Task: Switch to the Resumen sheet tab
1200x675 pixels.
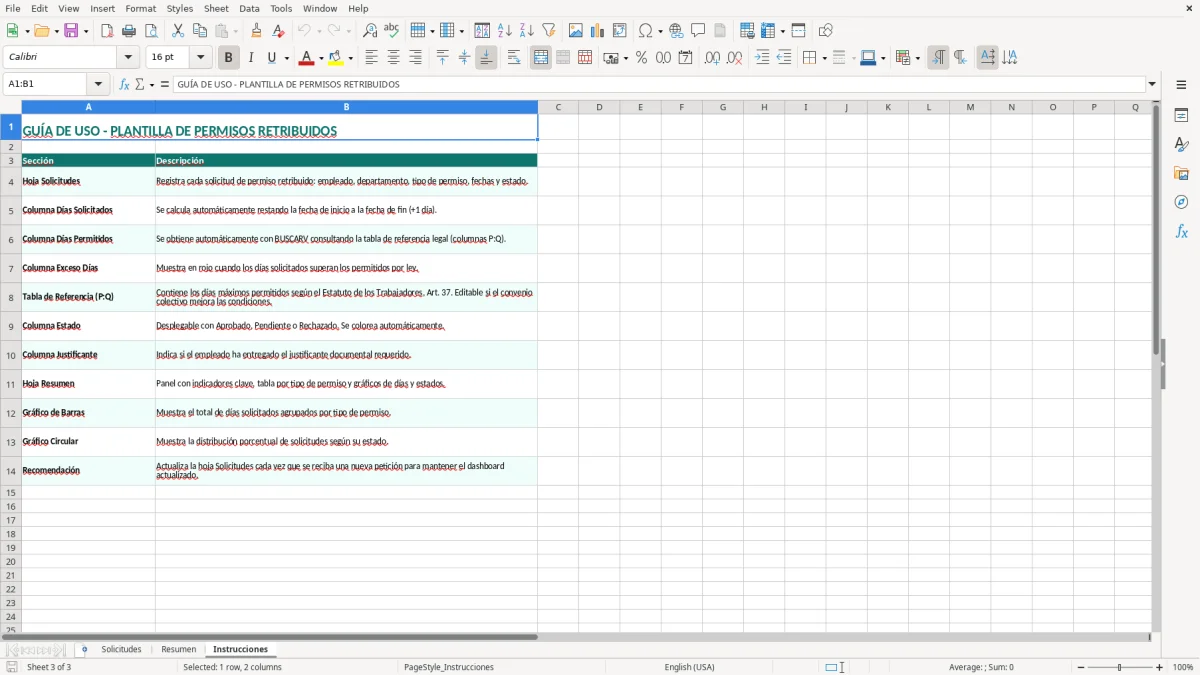Action: [179, 650]
